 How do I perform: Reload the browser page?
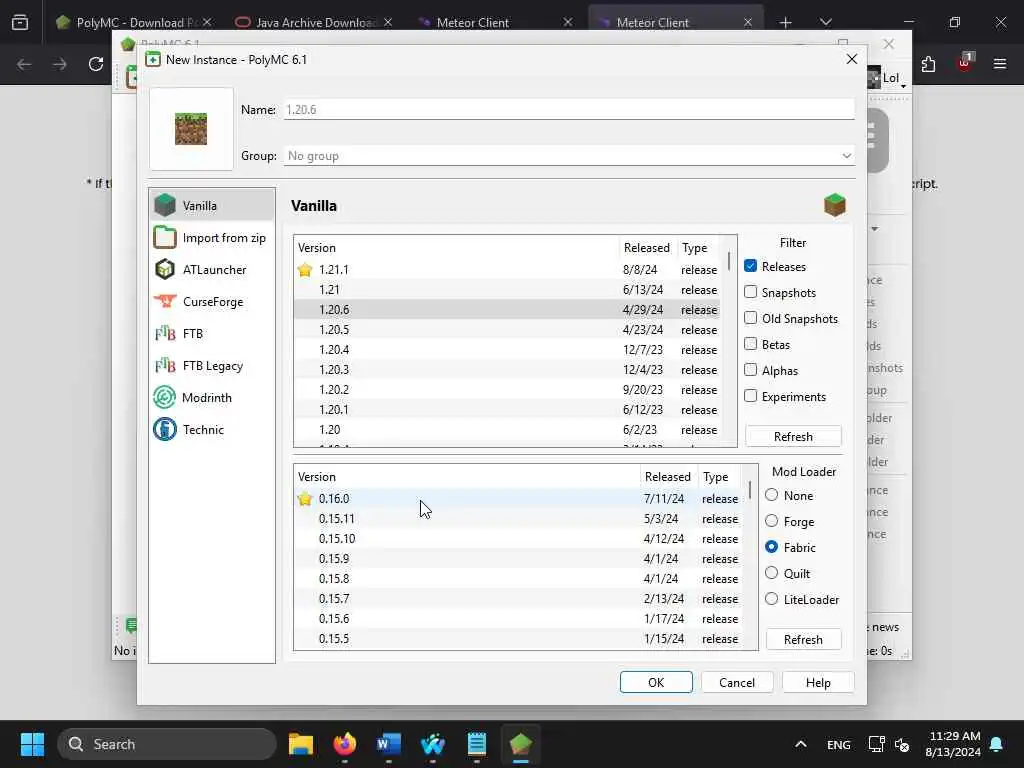[96, 64]
